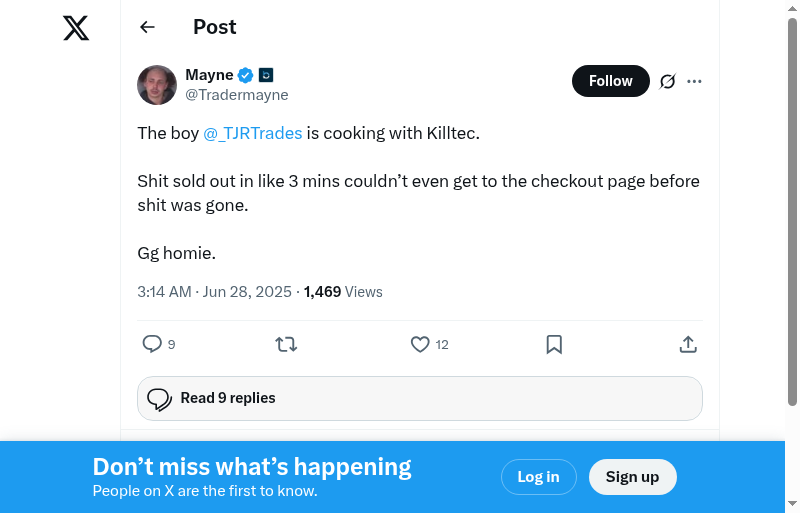Click the Grok icon beside Follow

click(x=668, y=81)
